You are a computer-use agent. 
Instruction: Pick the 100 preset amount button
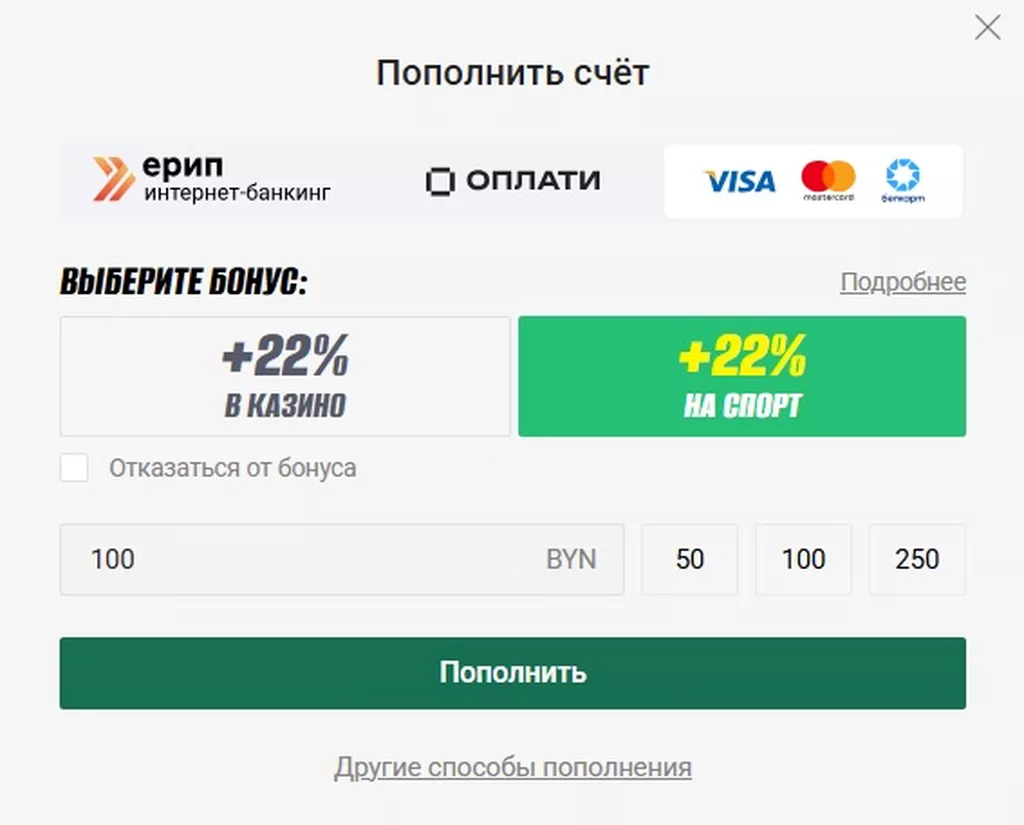[x=803, y=559]
